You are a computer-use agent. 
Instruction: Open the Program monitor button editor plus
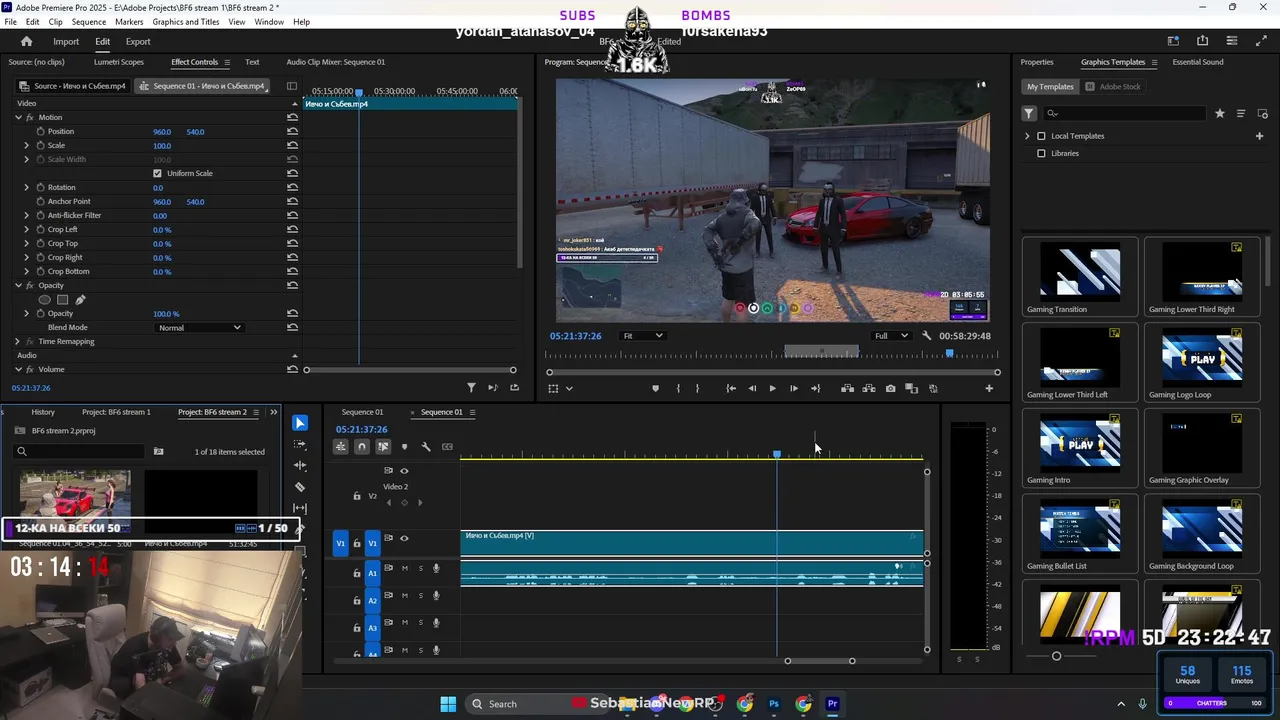coord(989,388)
